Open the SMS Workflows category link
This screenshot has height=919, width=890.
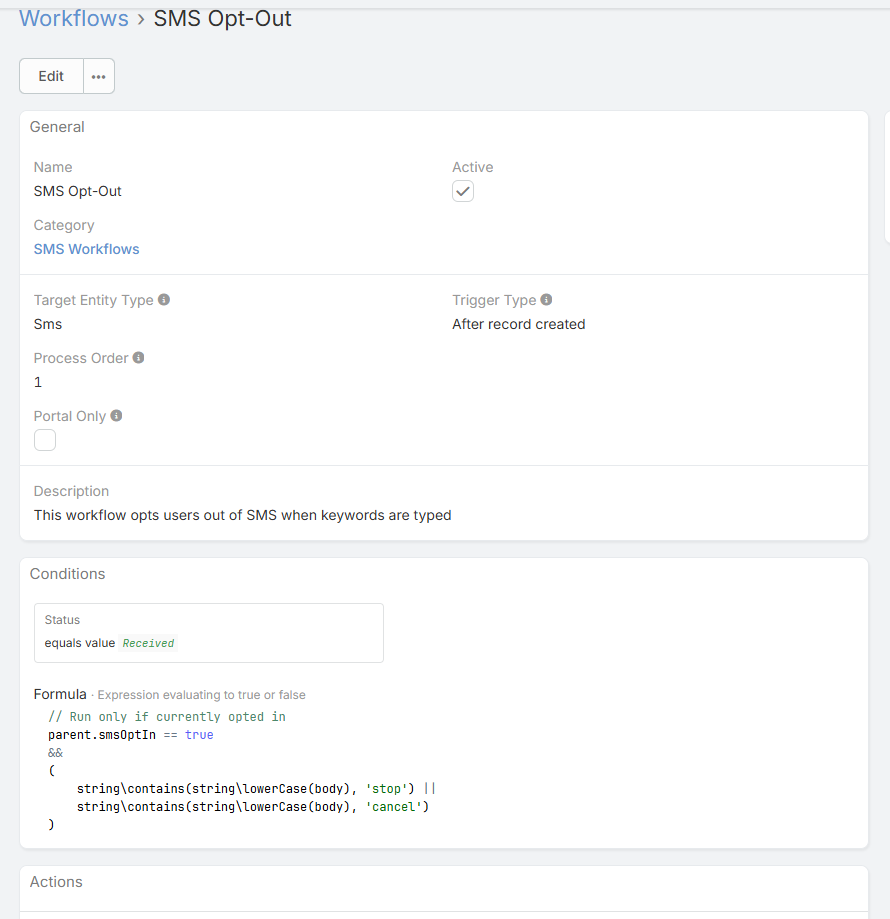pos(87,249)
